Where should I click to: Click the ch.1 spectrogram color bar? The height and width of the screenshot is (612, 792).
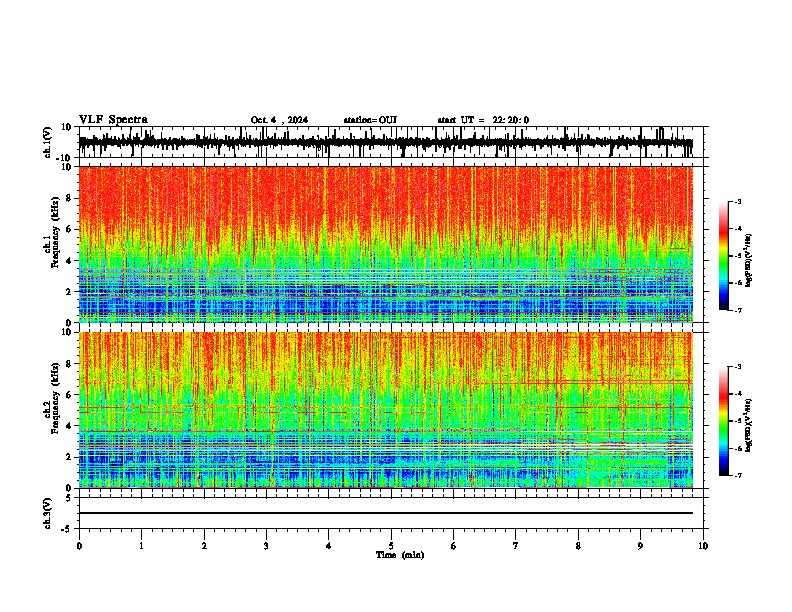[x=723, y=255]
